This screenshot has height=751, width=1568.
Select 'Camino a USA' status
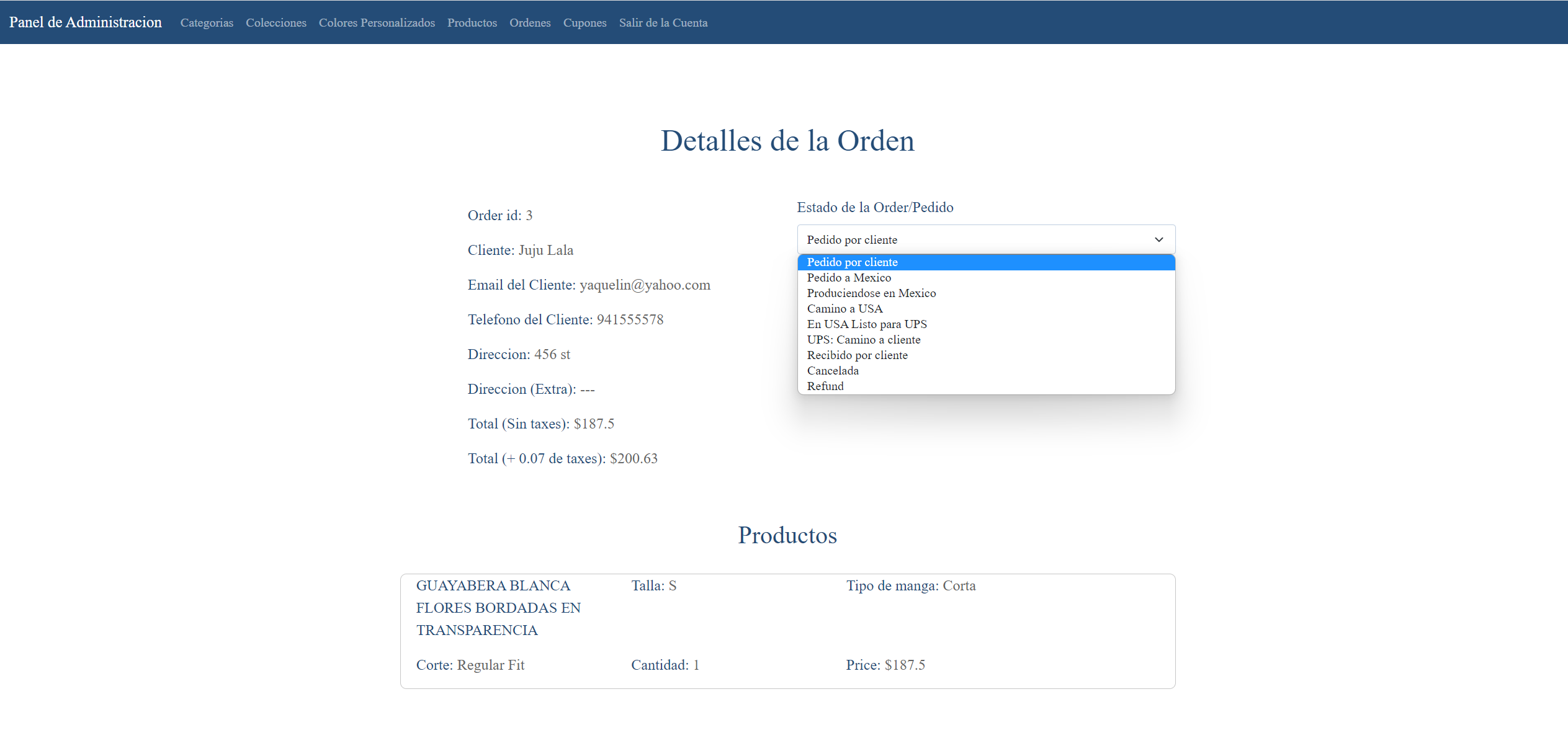coord(844,309)
